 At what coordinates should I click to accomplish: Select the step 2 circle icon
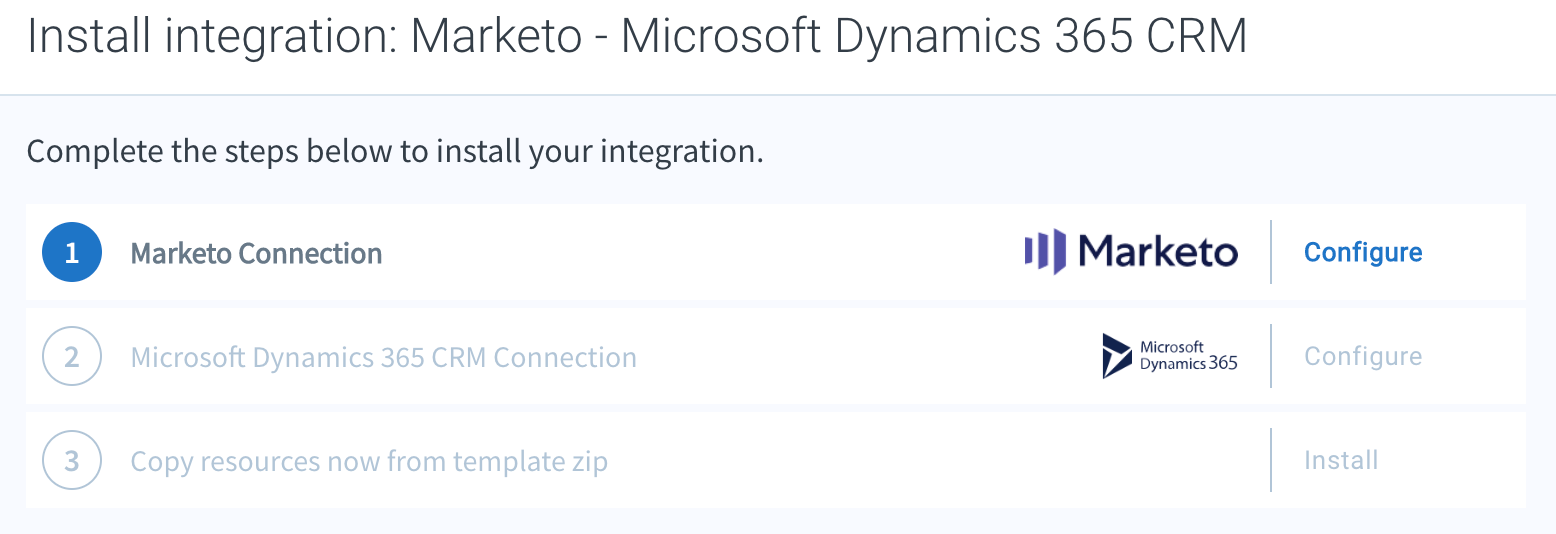[72, 357]
